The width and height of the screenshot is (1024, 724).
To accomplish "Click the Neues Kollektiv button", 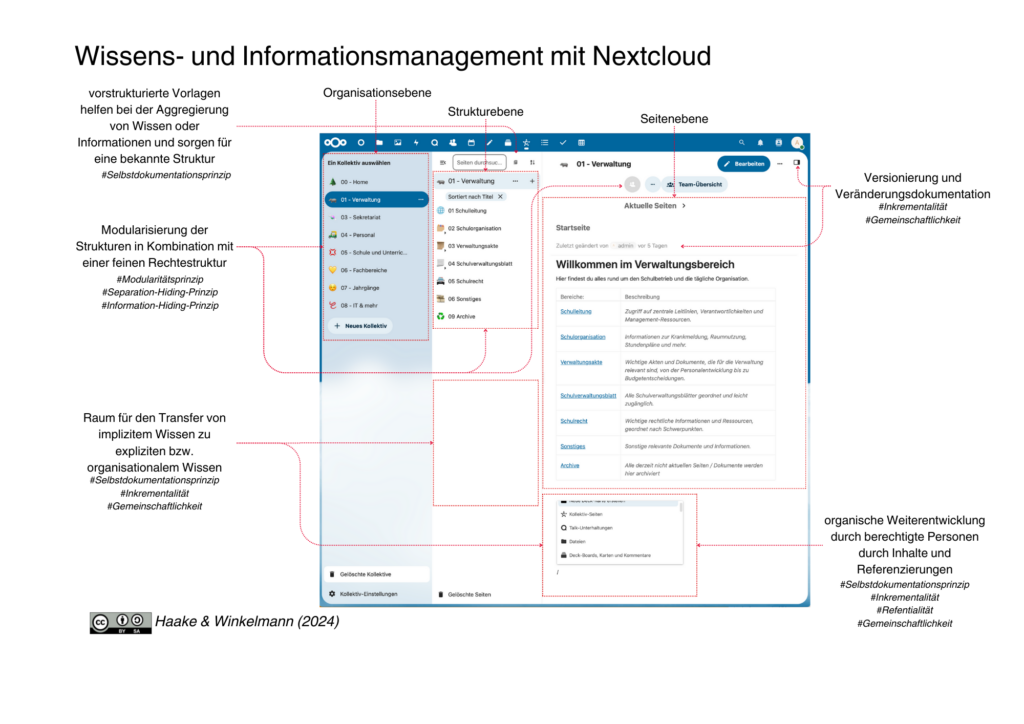I will pos(360,326).
